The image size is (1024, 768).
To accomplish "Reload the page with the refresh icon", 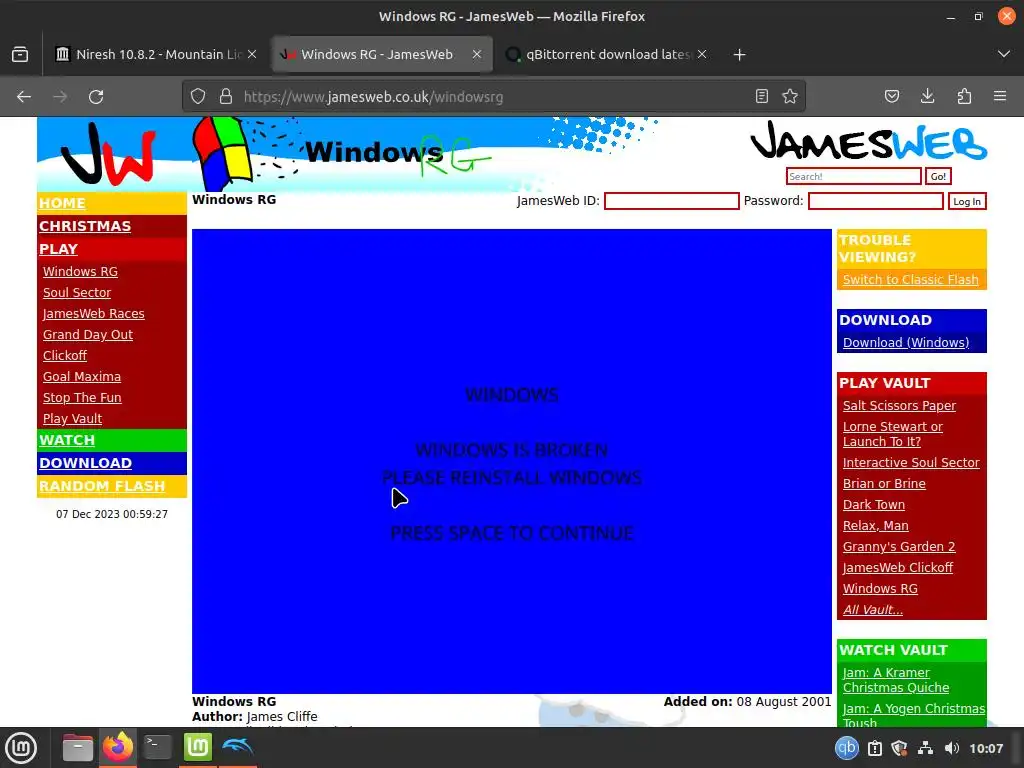I will (96, 97).
